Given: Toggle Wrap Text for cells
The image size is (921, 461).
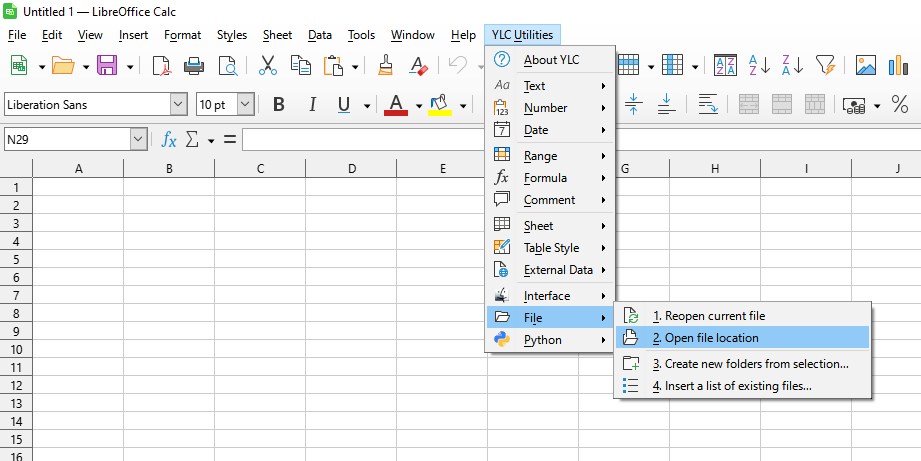Looking at the screenshot, I should coord(708,104).
